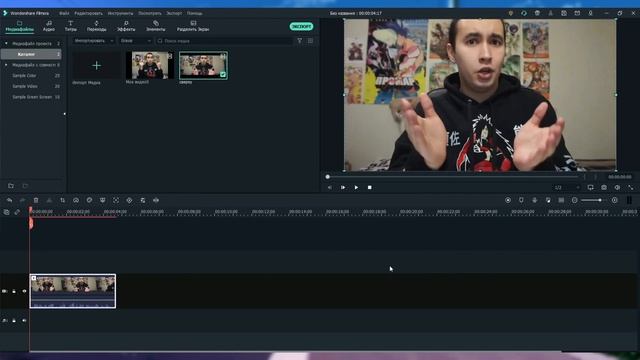The height and width of the screenshot is (360, 640).
Task: Collapse the shared media files tree arrow
Action: pyautogui.click(x=6, y=65)
